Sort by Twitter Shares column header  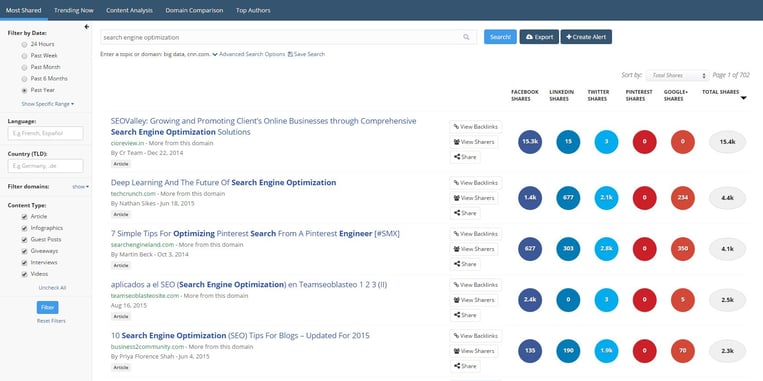pos(598,95)
